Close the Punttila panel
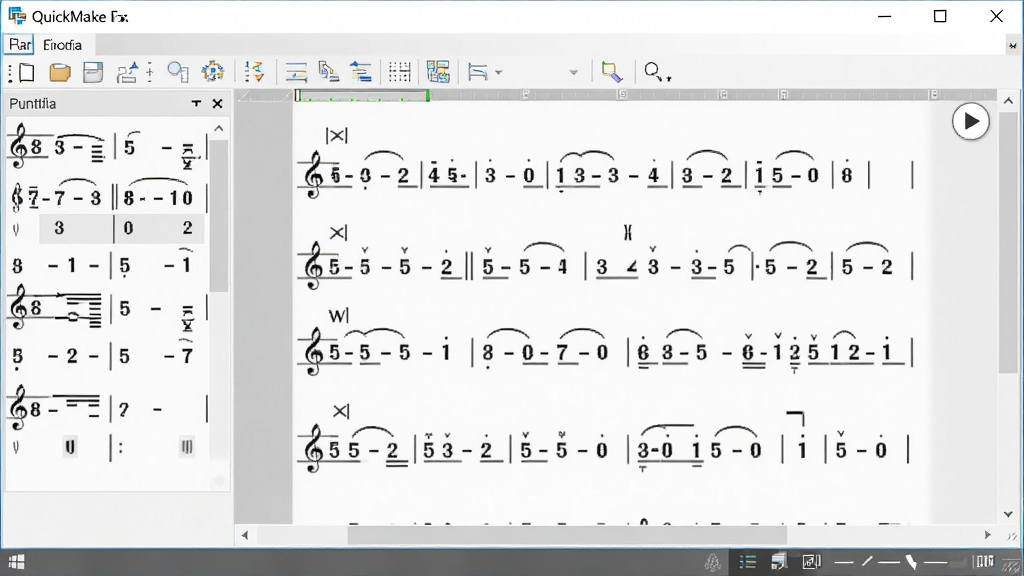 click(217, 103)
